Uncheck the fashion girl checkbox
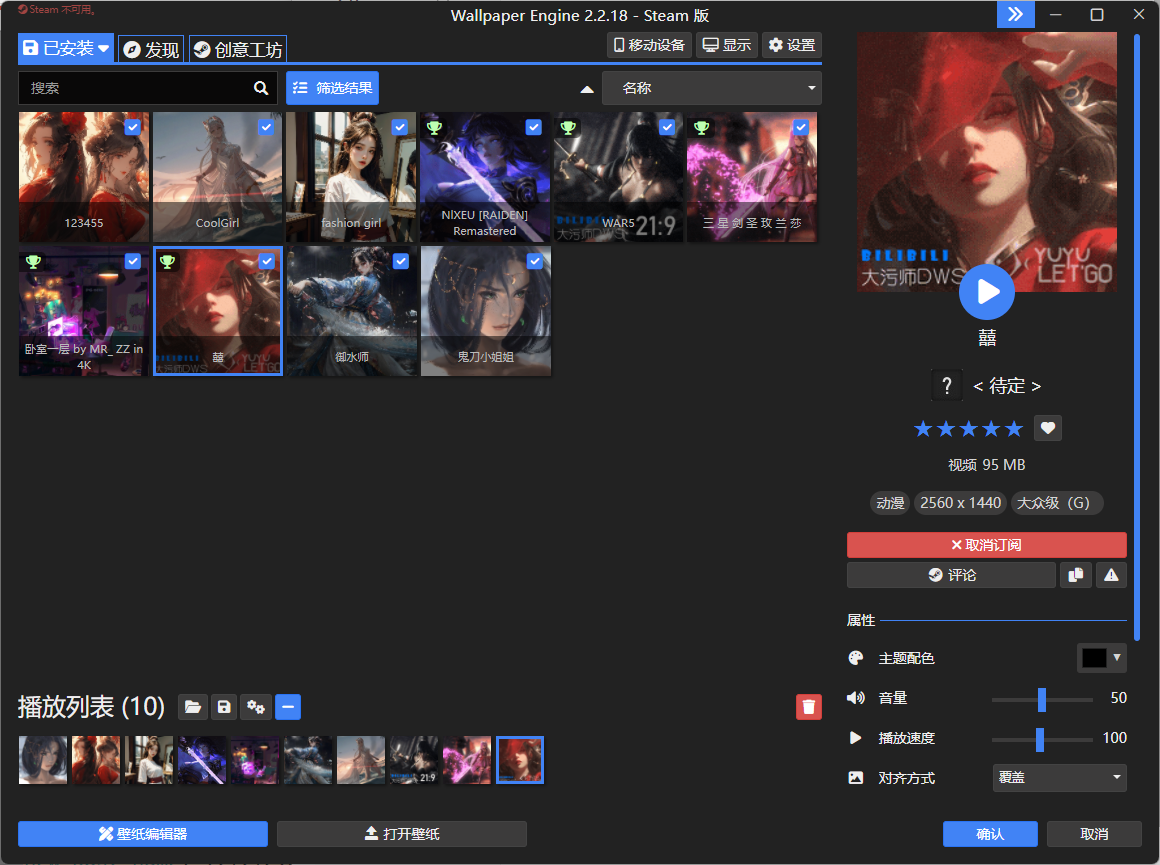 [400, 127]
